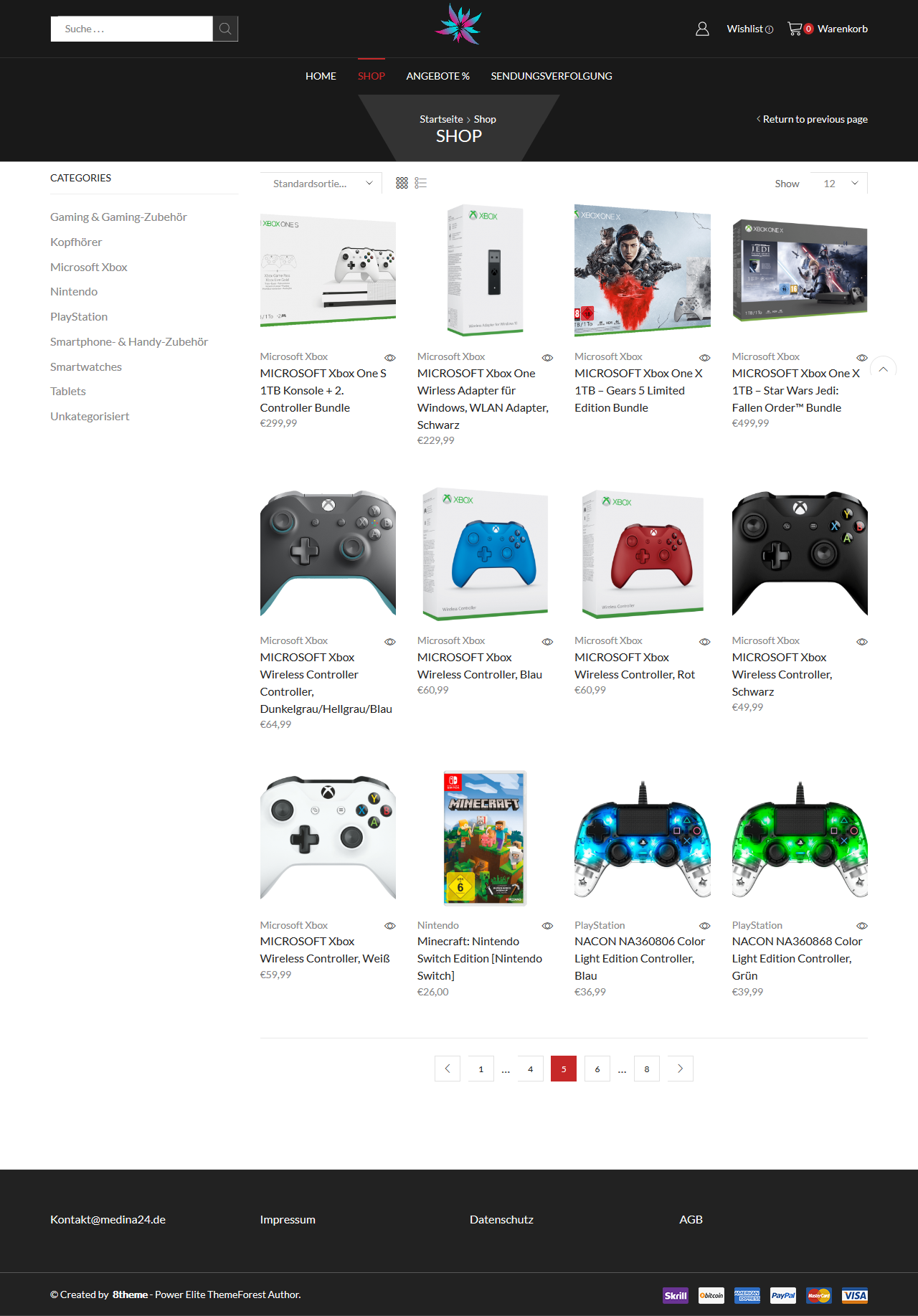Click the PayPal payment icon
Image resolution: width=918 pixels, height=1316 pixels.
(x=783, y=1295)
